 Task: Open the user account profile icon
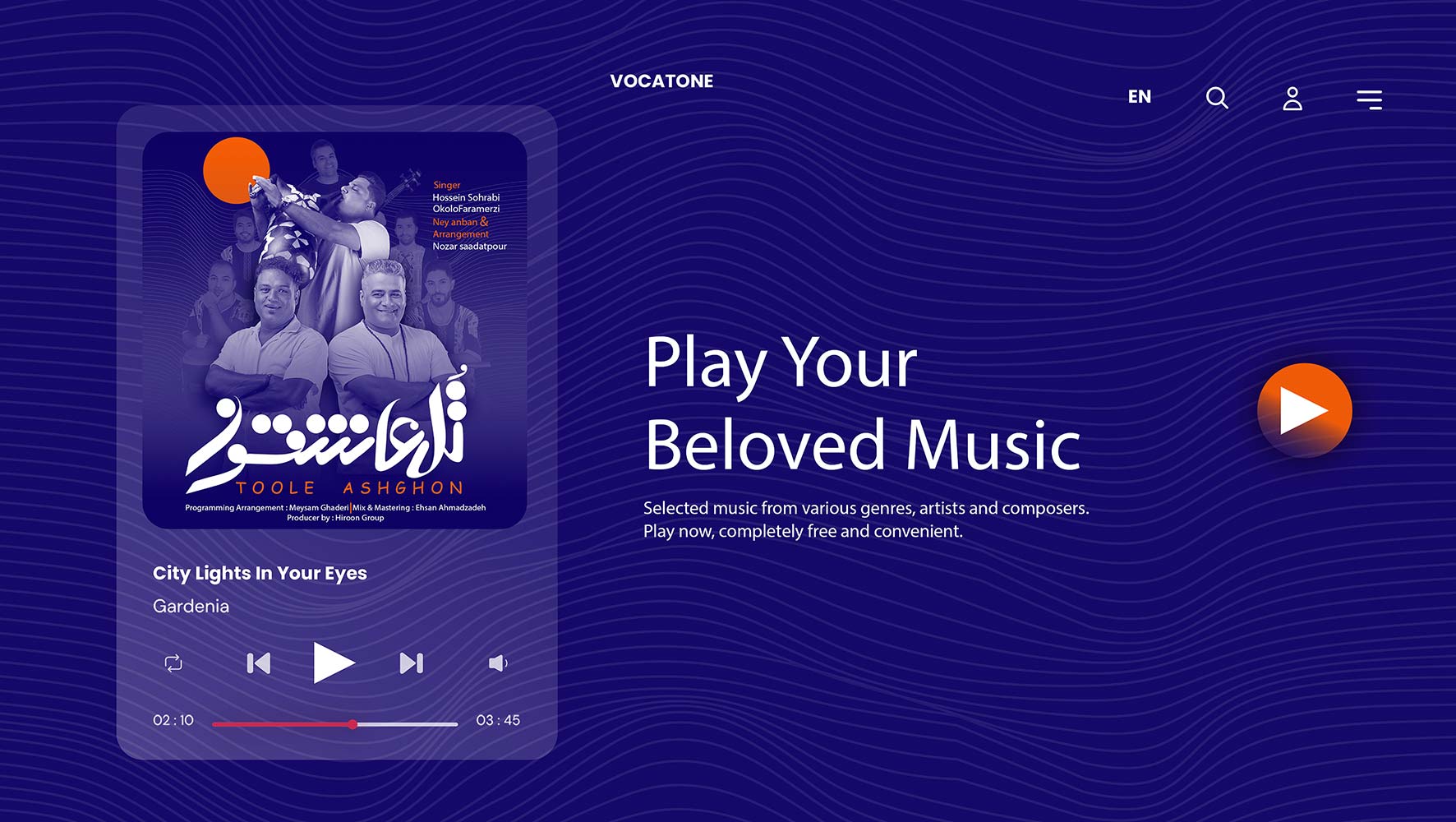click(1292, 99)
